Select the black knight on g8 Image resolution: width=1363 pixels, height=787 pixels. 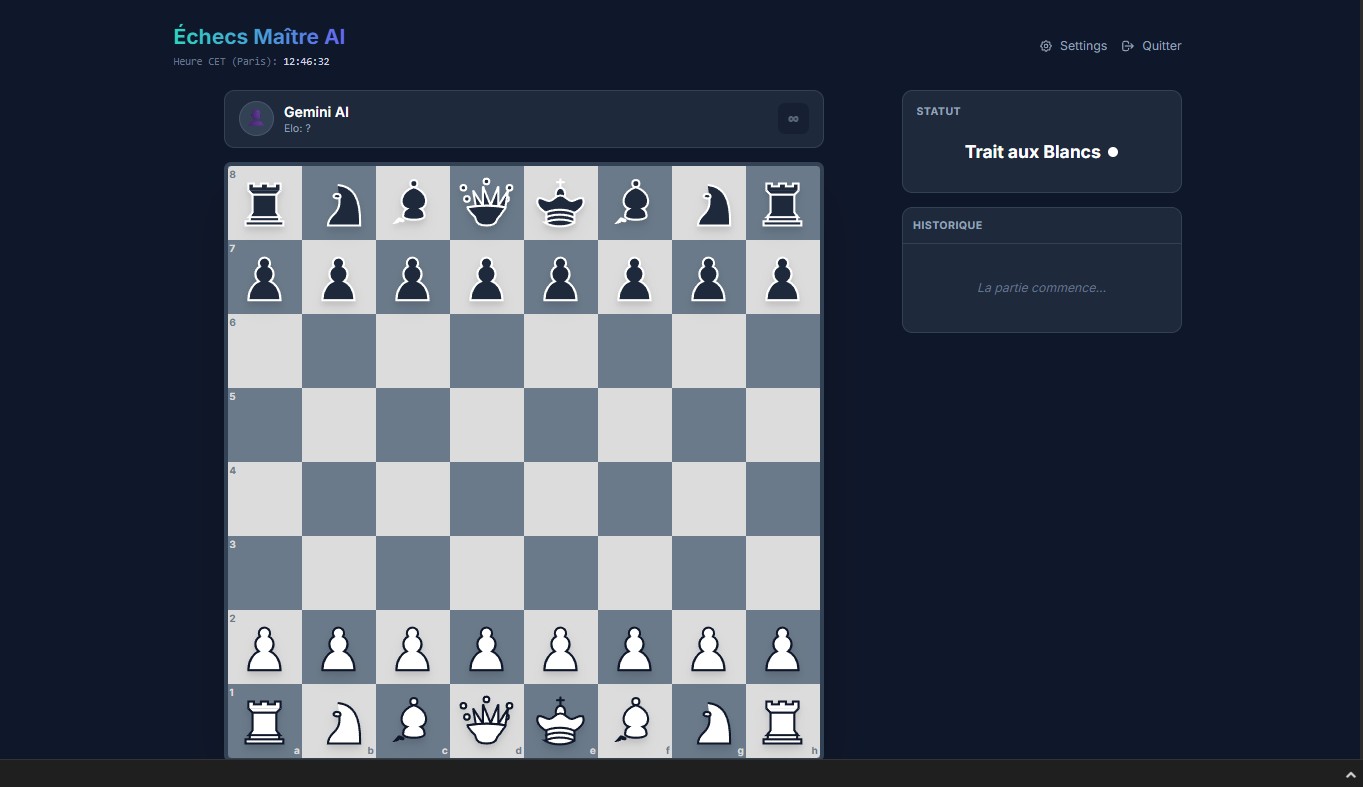(708, 203)
